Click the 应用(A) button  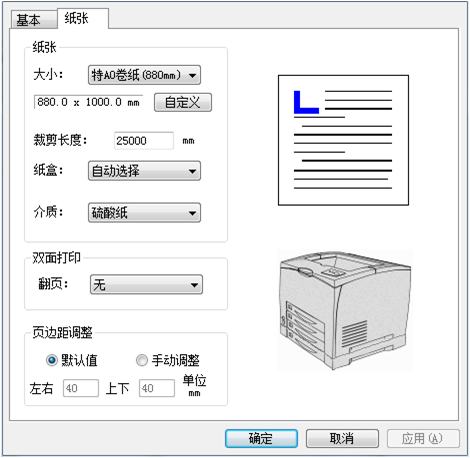pyautogui.click(x=423, y=438)
